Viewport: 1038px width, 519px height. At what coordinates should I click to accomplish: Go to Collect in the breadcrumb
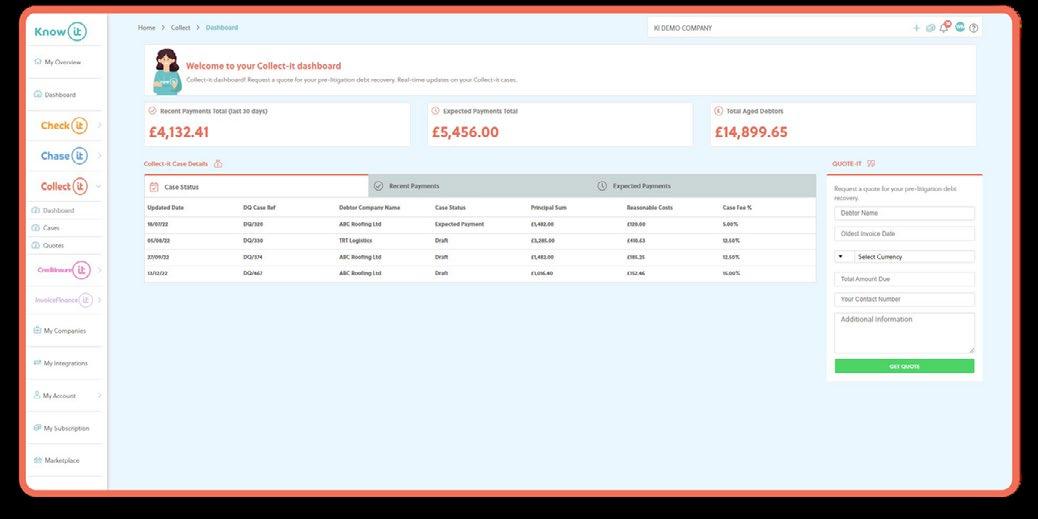click(180, 28)
